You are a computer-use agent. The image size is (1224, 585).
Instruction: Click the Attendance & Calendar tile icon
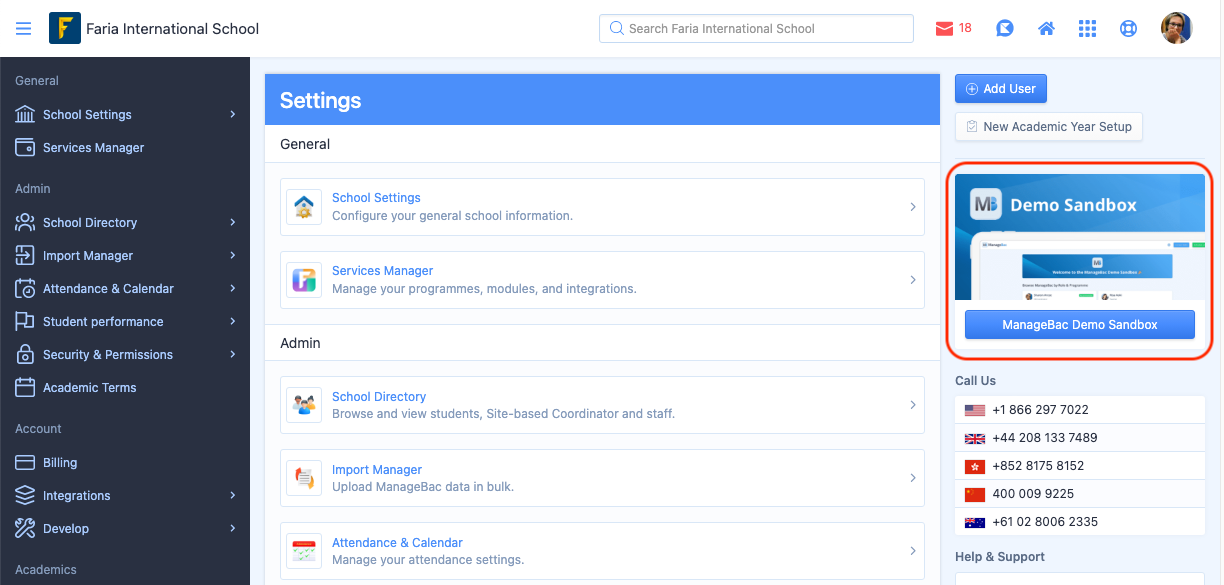304,551
